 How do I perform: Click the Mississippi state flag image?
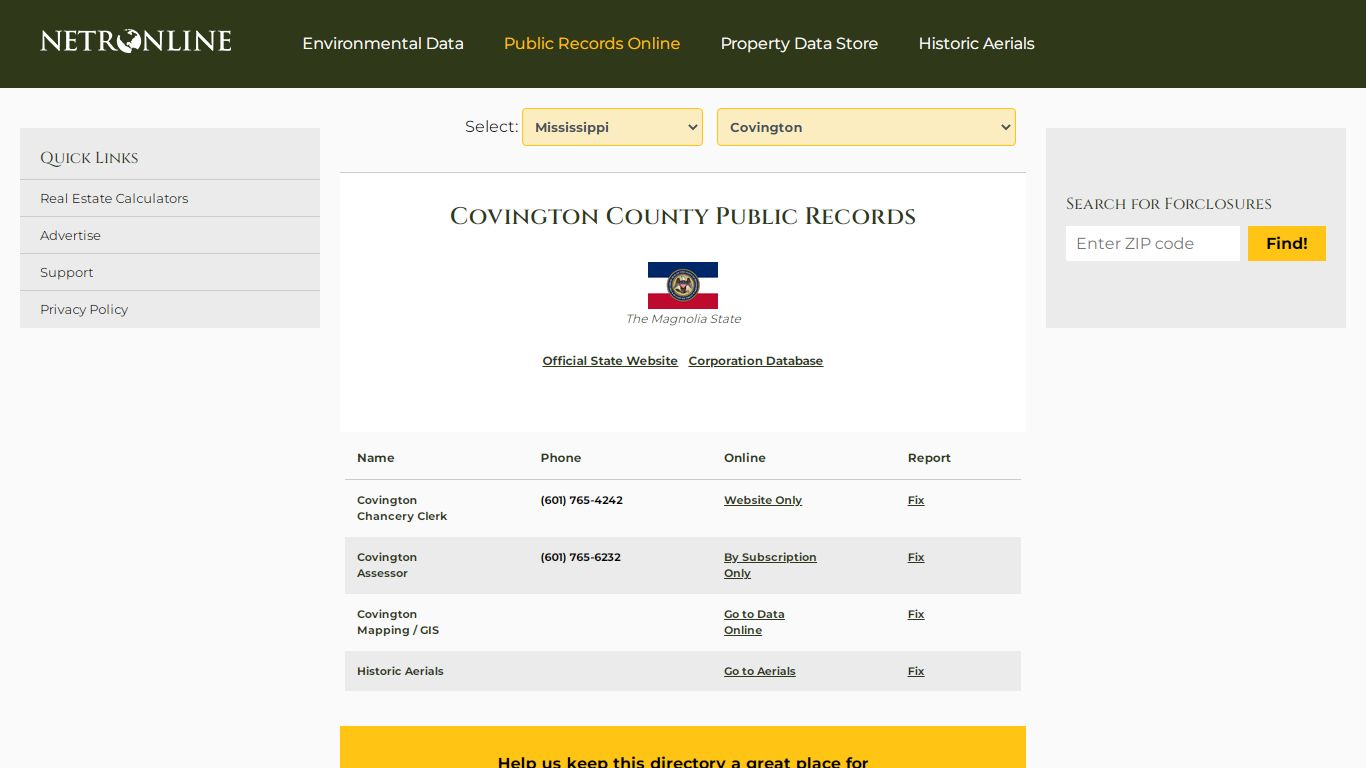click(683, 285)
